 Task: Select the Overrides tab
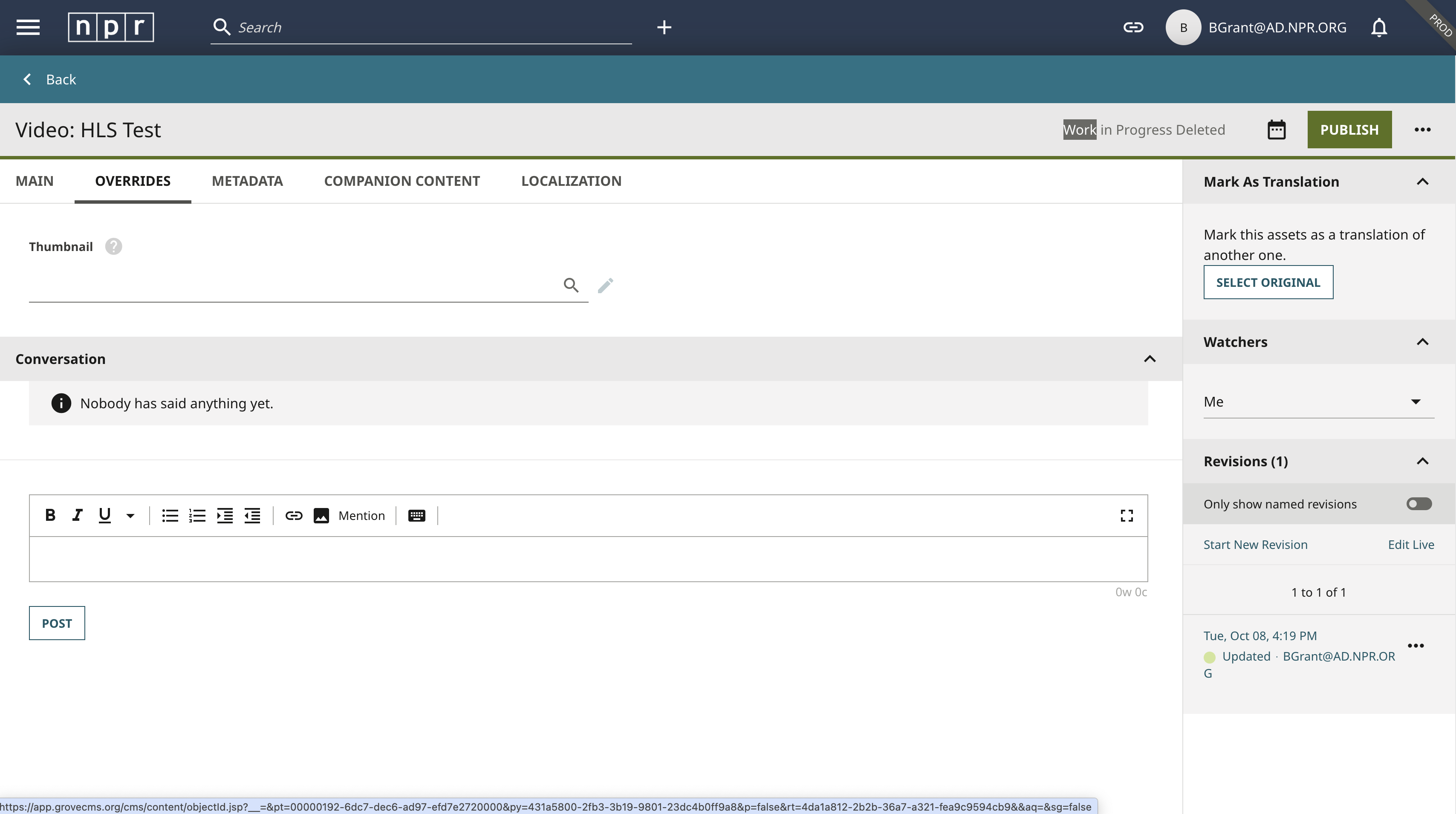point(133,181)
